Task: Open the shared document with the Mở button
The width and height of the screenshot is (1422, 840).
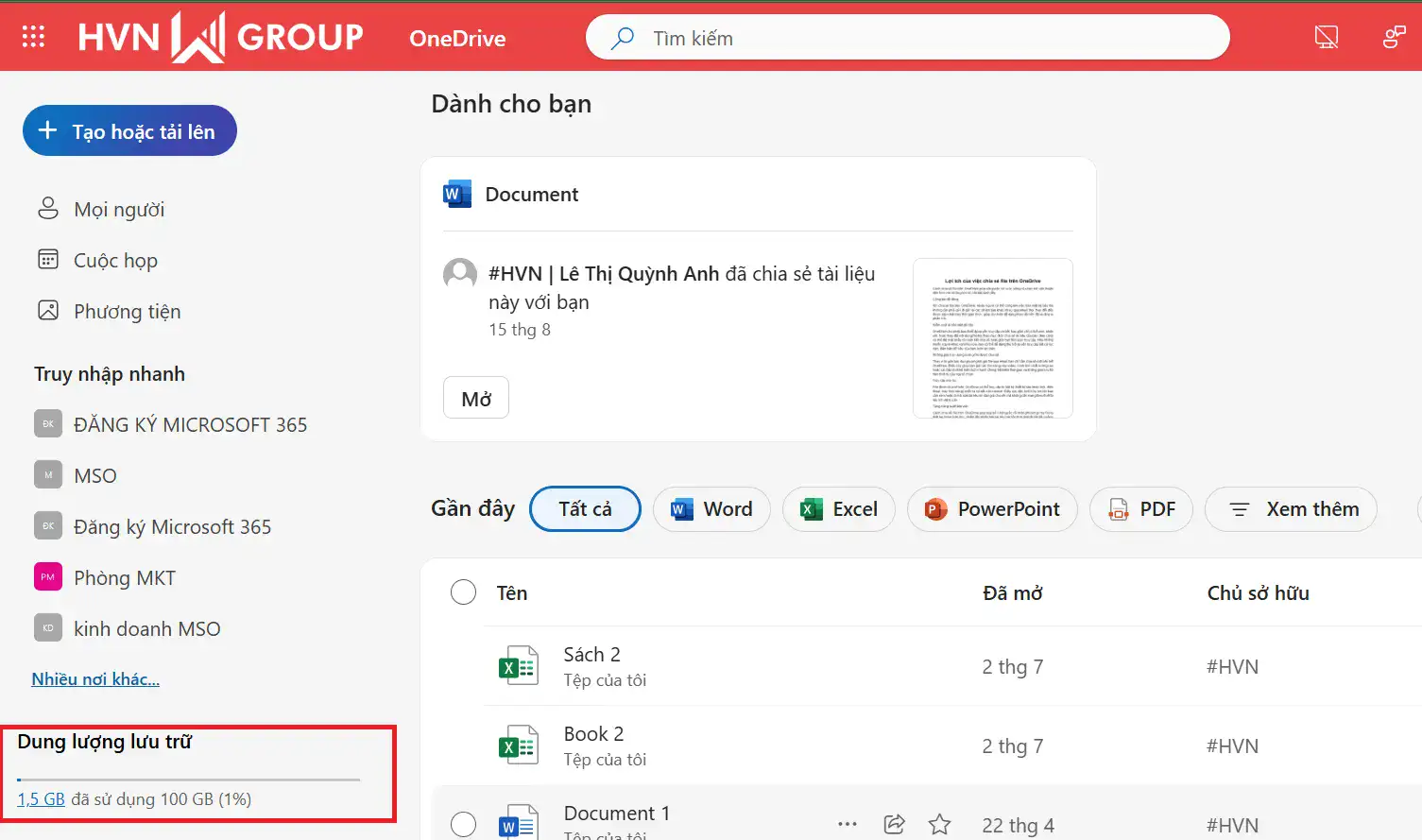Action: 475,398
